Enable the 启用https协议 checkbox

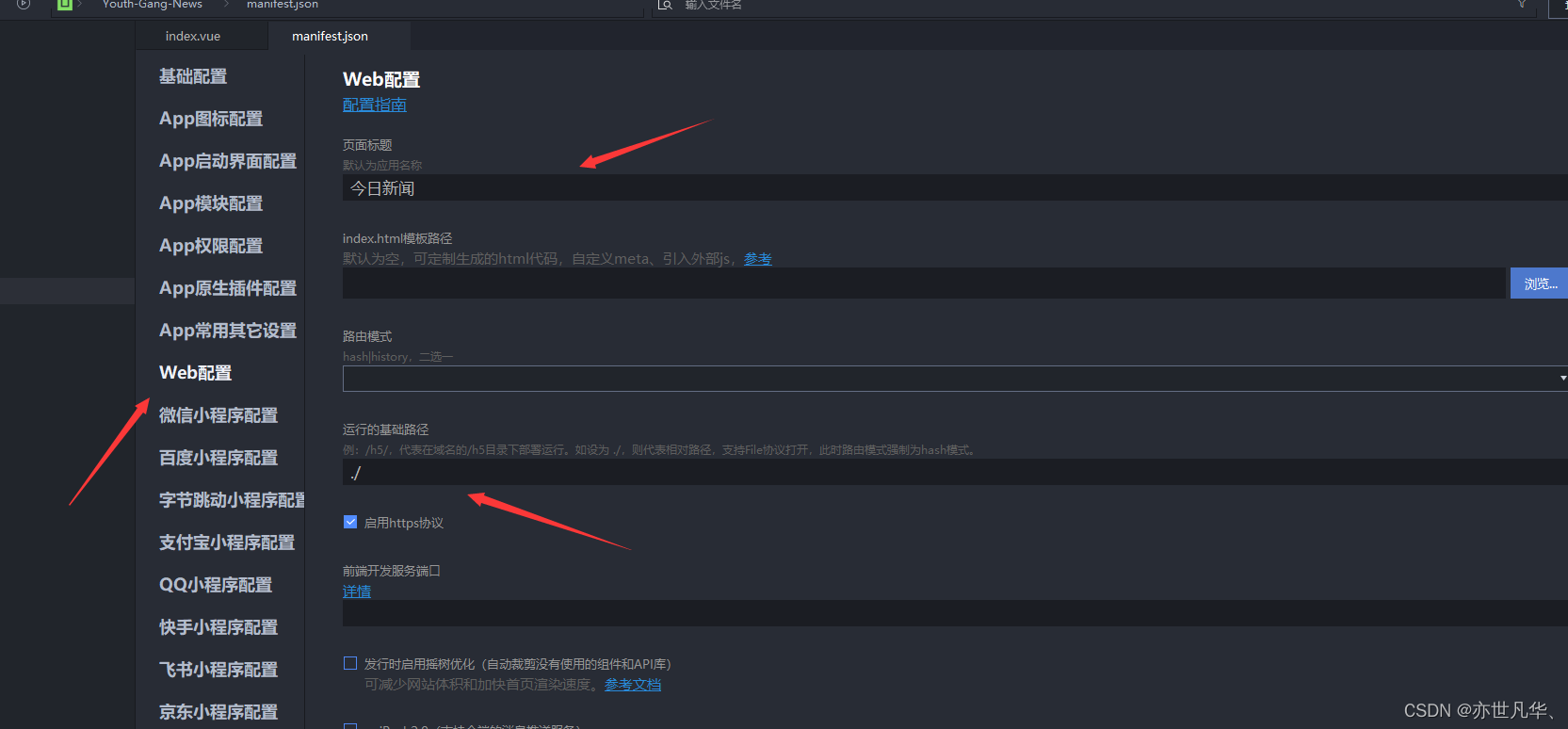tap(350, 522)
